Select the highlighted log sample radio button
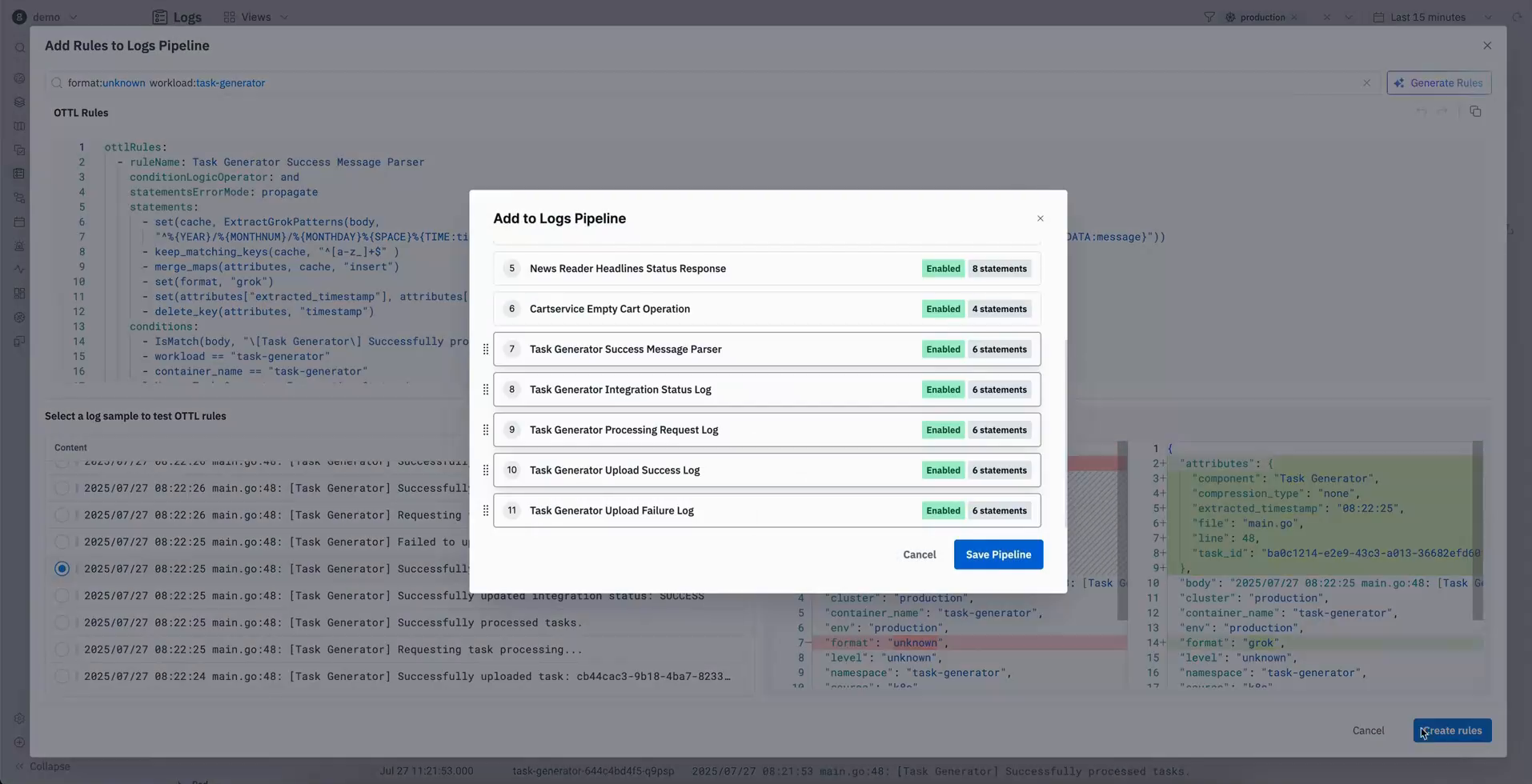The image size is (1532, 784). 62,568
